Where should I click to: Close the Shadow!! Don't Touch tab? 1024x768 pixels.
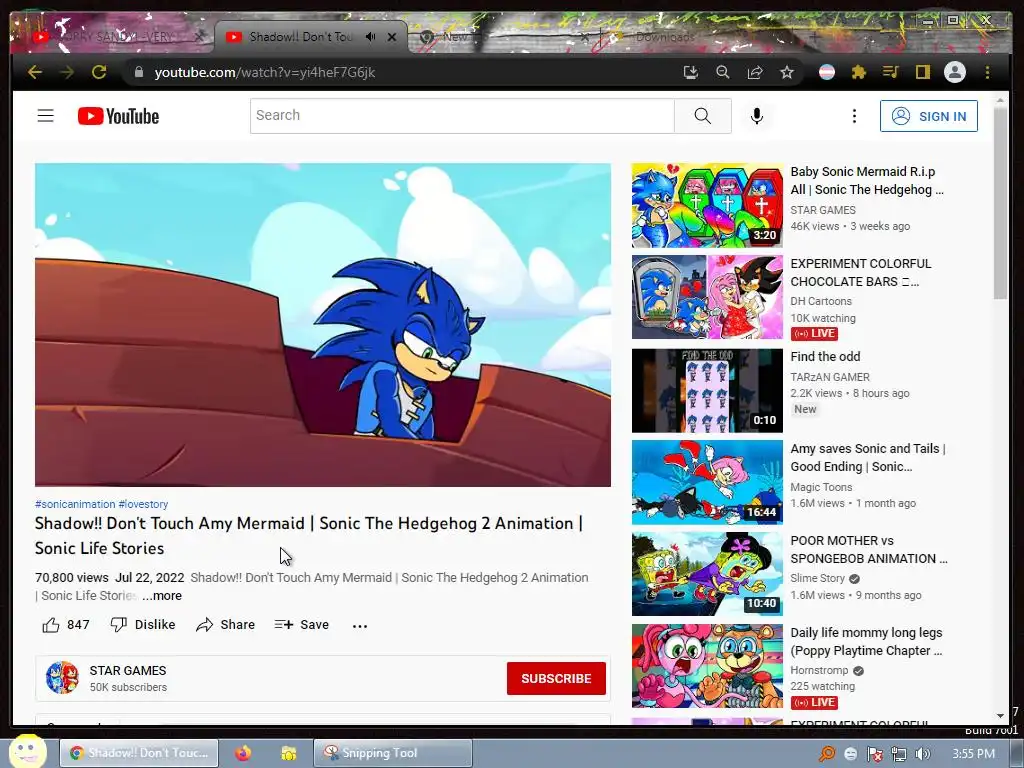point(392,37)
